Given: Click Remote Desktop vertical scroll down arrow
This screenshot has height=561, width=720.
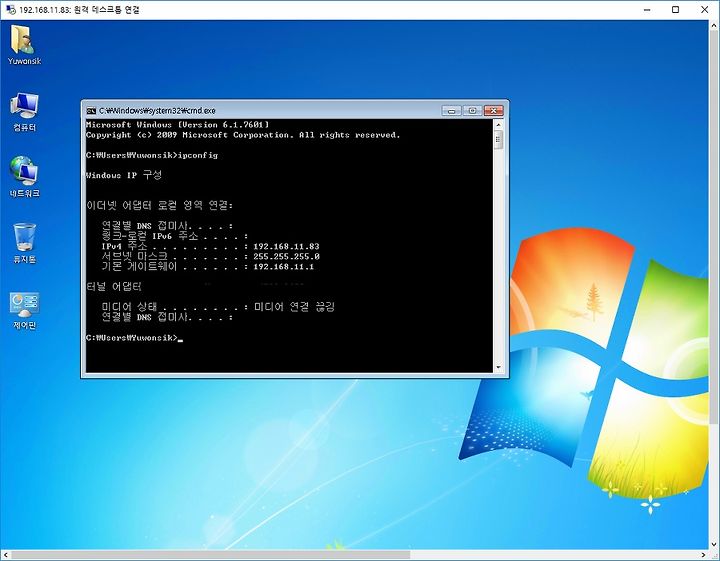Looking at the screenshot, I should point(714,545).
